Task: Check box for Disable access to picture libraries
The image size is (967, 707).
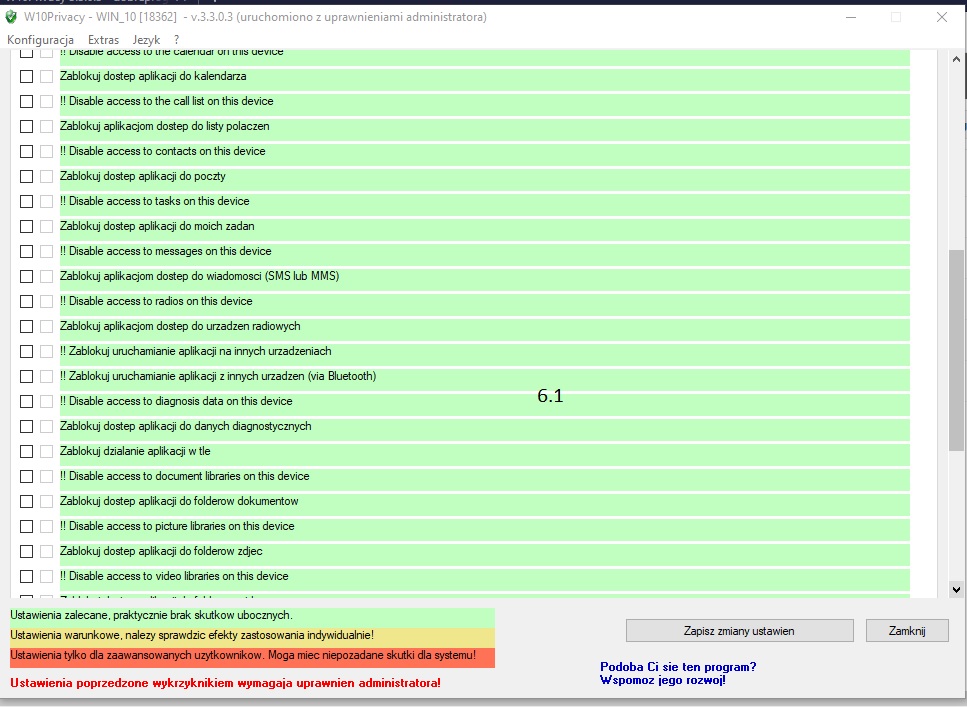Action: tap(27, 526)
